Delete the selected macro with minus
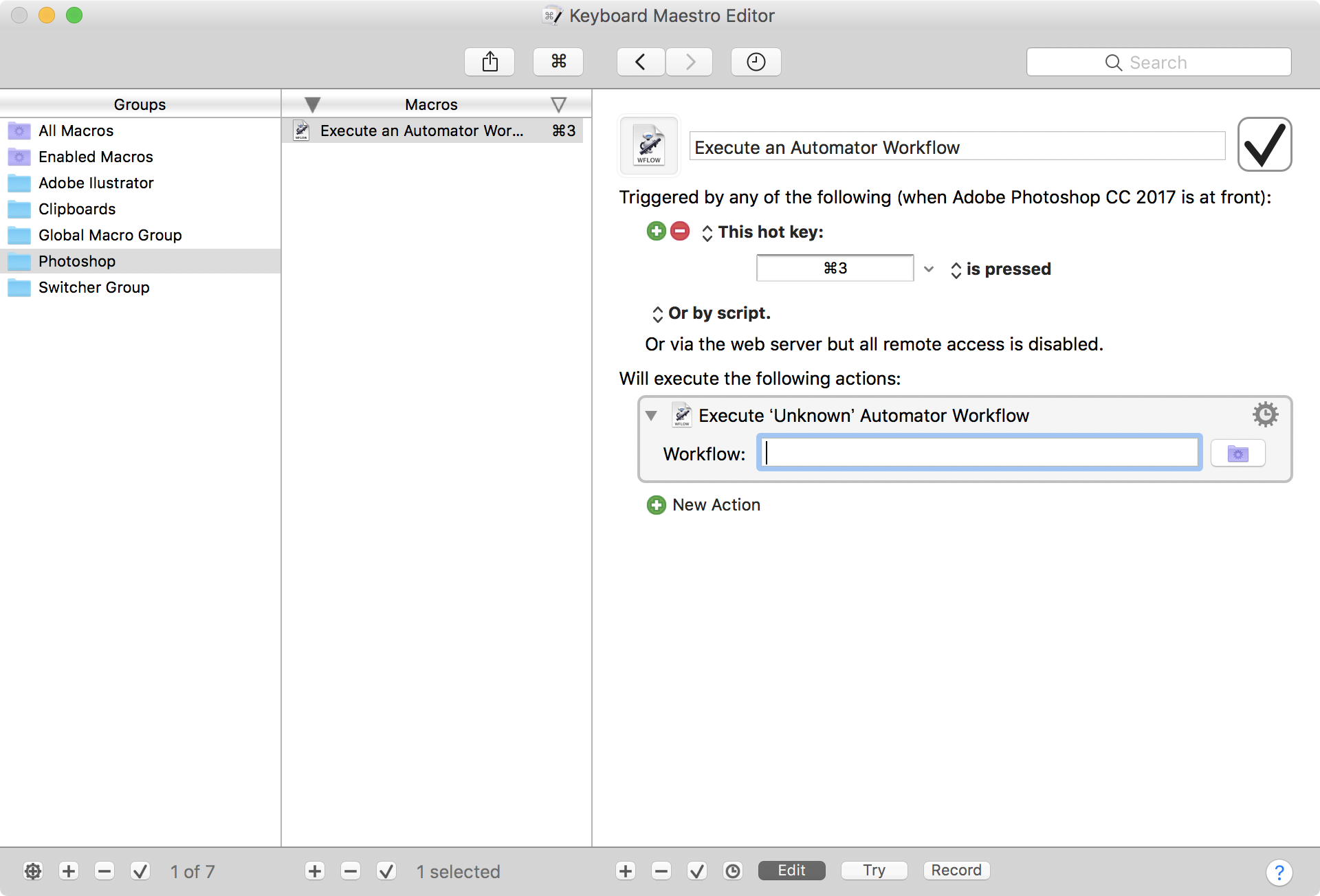1320x896 pixels. (x=351, y=871)
